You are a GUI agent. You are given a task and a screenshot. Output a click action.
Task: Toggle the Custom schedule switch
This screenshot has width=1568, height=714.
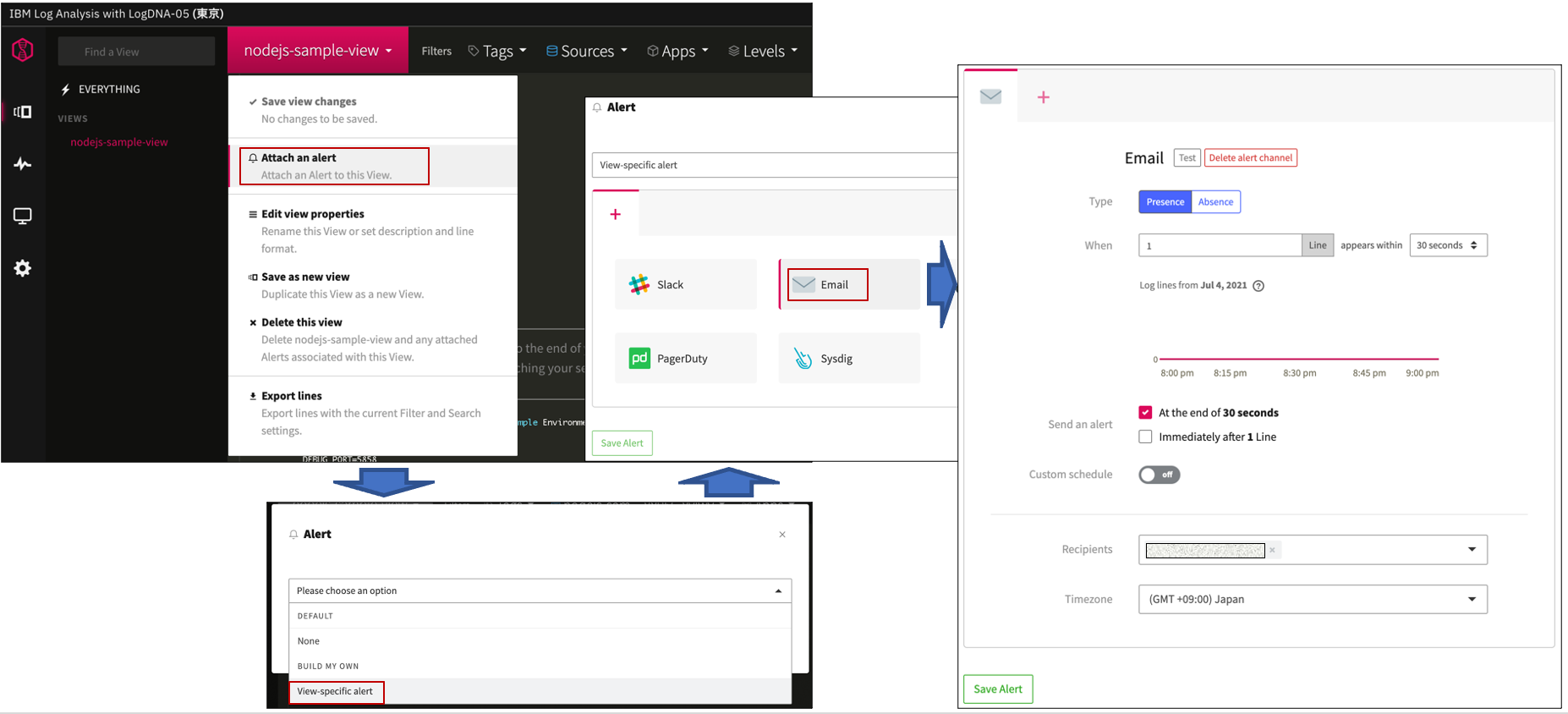click(x=1159, y=475)
